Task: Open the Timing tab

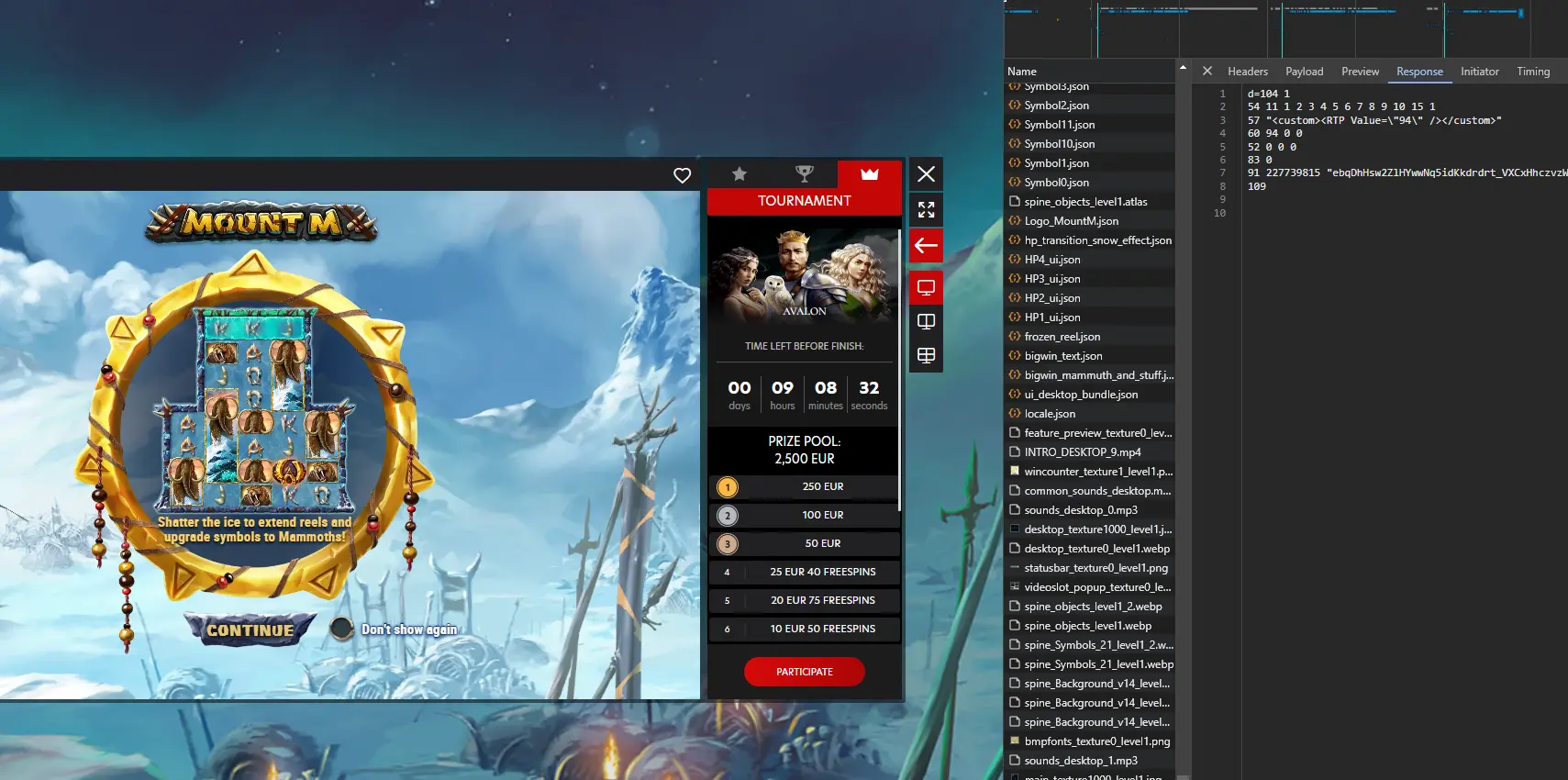Action: point(1533,72)
